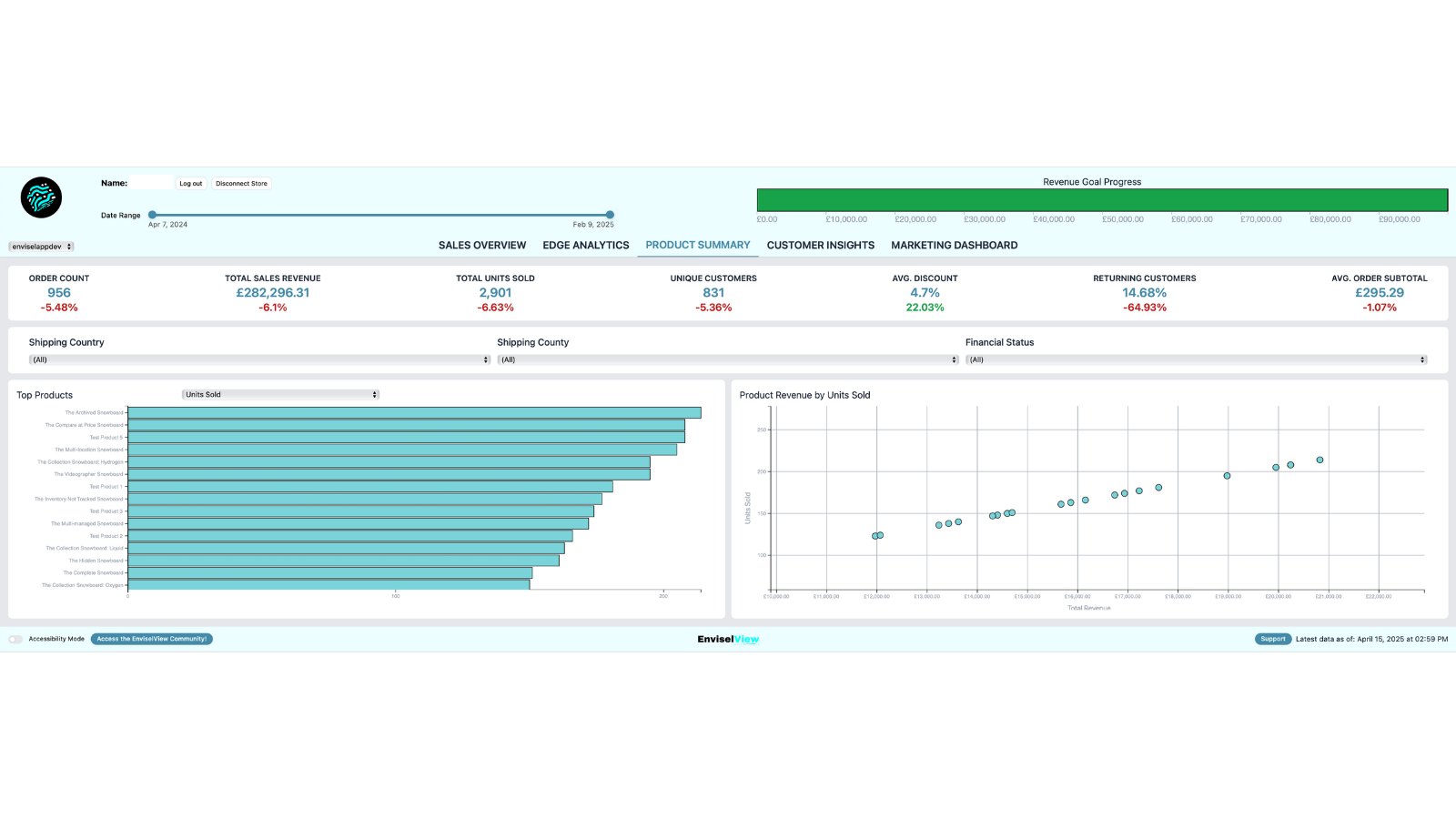1456x819 pixels.
Task: Open the Units Sold metric dropdown
Action: coord(280,394)
